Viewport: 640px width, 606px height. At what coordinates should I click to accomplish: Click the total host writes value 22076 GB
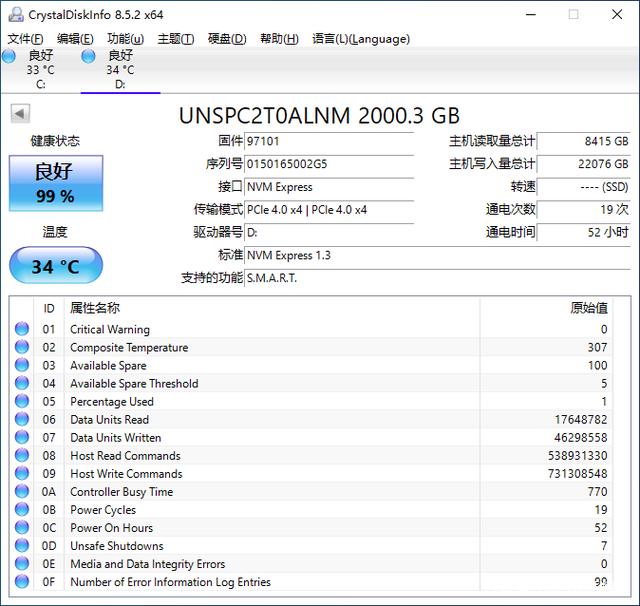click(x=584, y=164)
